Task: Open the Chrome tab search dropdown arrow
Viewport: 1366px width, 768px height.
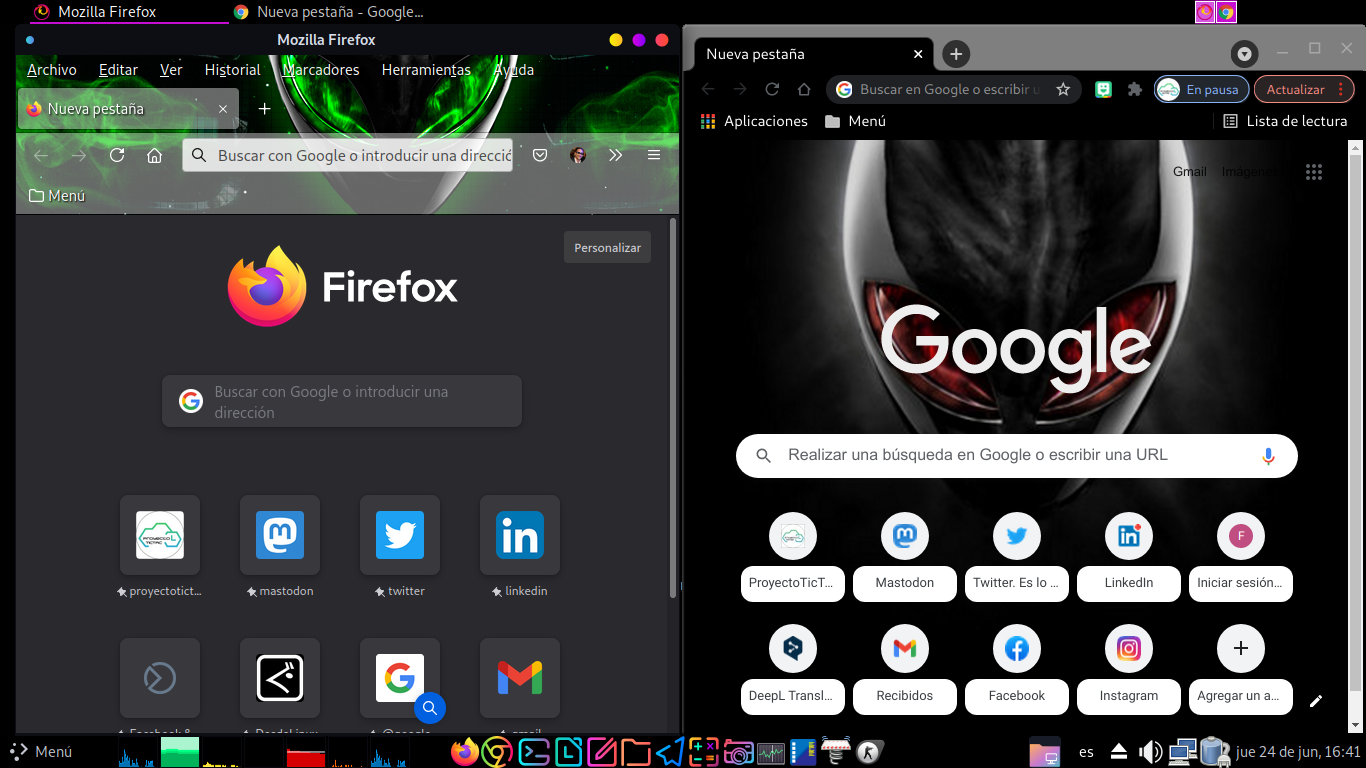Action: tap(1244, 53)
